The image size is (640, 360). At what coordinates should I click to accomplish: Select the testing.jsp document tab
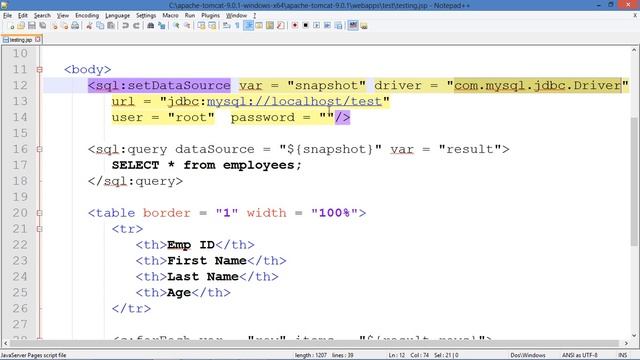click(x=21, y=40)
